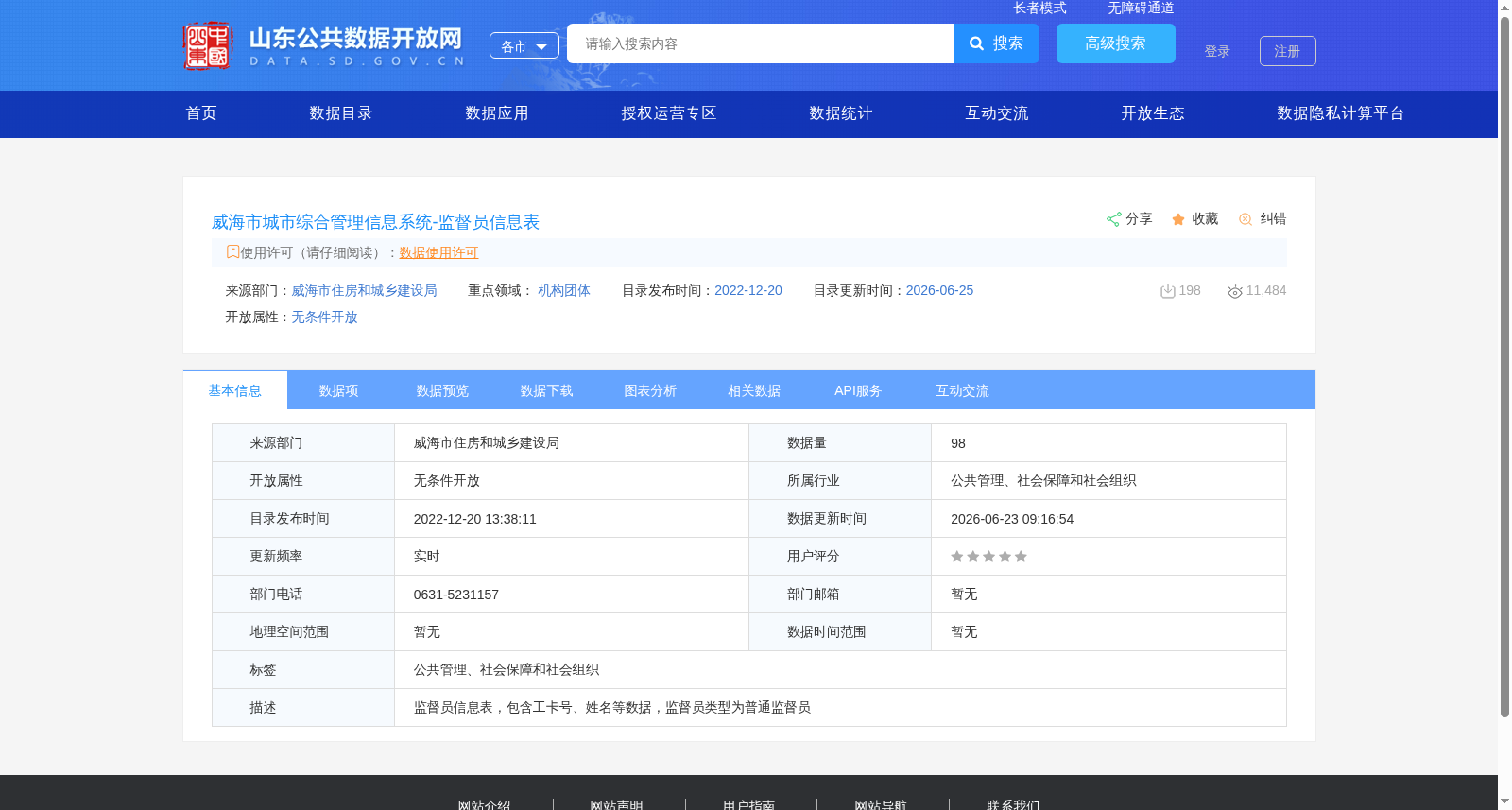Click the license bookmark icon

coord(232,252)
